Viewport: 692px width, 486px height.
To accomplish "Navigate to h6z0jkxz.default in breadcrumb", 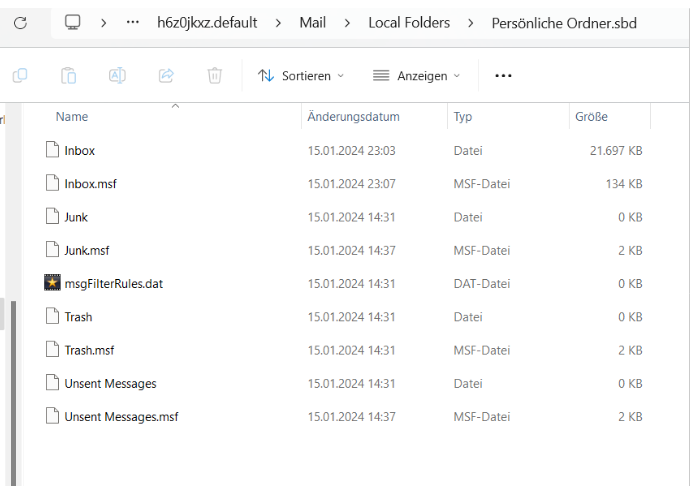I will (207, 23).
